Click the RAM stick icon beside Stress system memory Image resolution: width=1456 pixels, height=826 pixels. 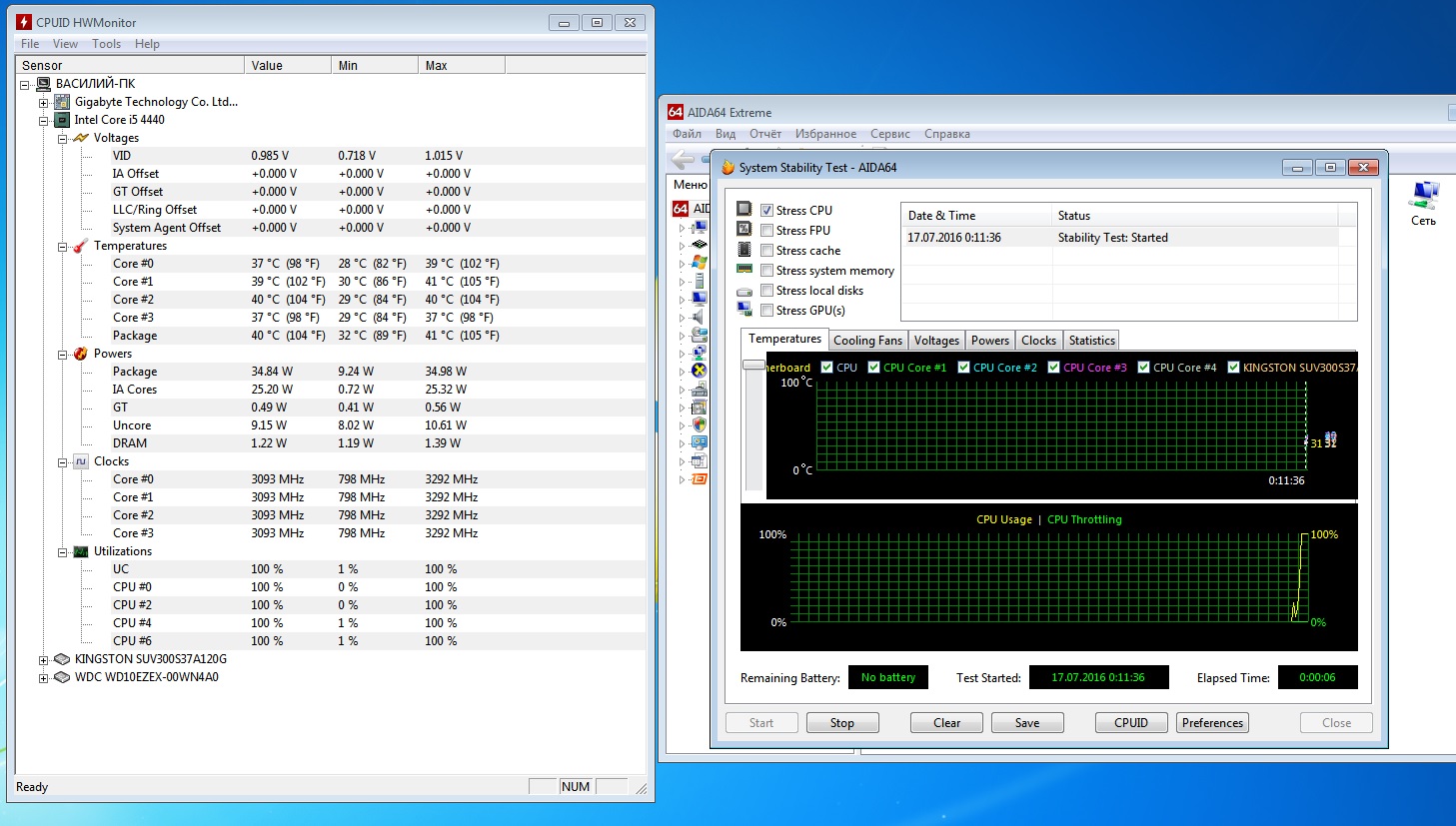tap(744, 269)
